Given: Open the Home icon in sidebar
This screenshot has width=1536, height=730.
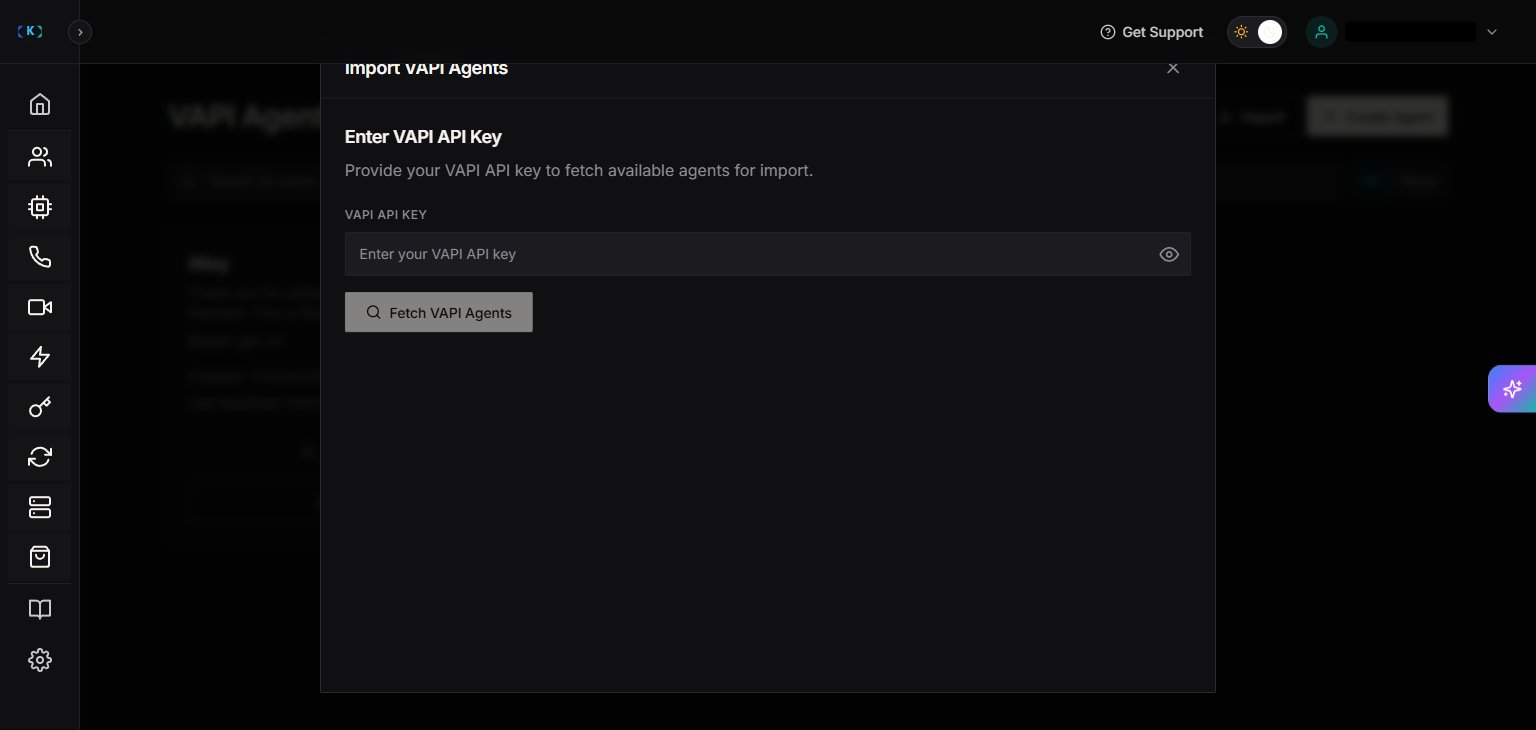Looking at the screenshot, I should pyautogui.click(x=39, y=104).
